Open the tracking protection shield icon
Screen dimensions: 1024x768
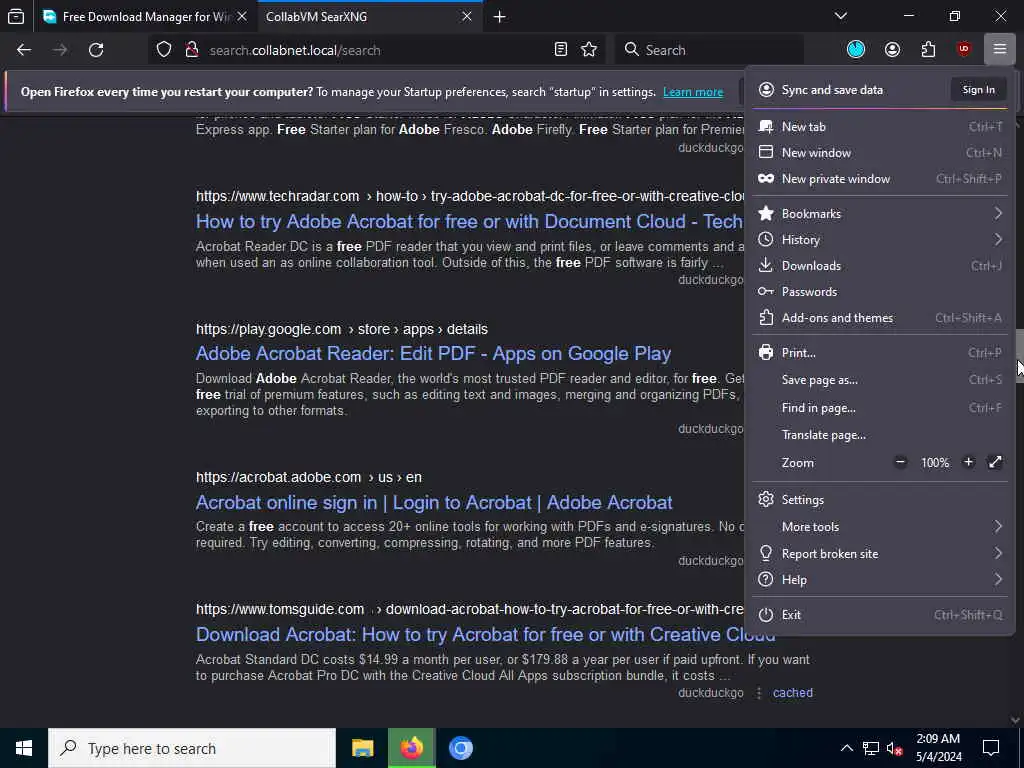(164, 50)
